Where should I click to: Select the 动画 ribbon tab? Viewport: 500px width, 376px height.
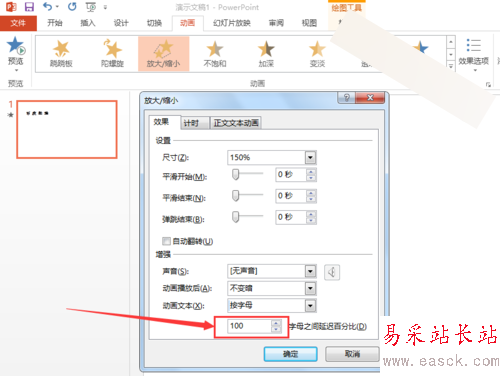[x=187, y=23]
